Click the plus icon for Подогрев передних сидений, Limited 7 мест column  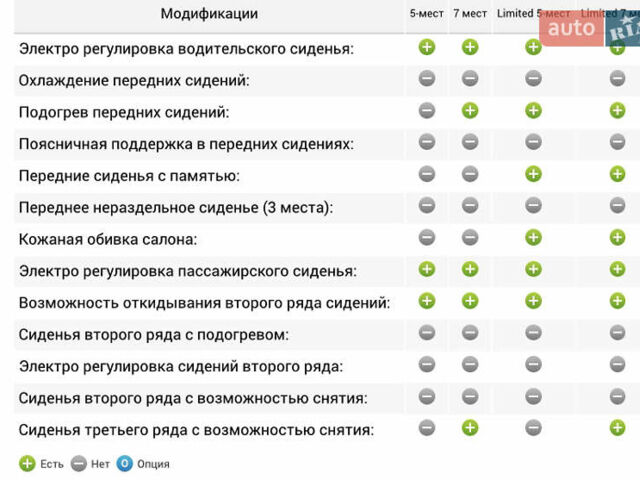tap(617, 111)
